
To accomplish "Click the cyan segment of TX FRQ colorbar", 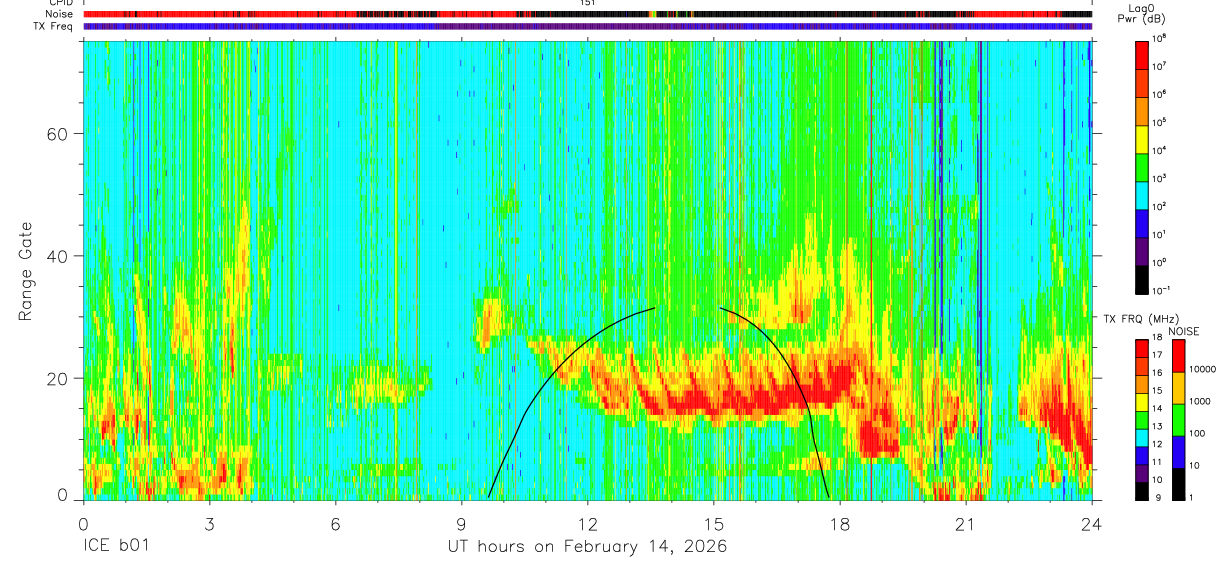I will [1141, 437].
